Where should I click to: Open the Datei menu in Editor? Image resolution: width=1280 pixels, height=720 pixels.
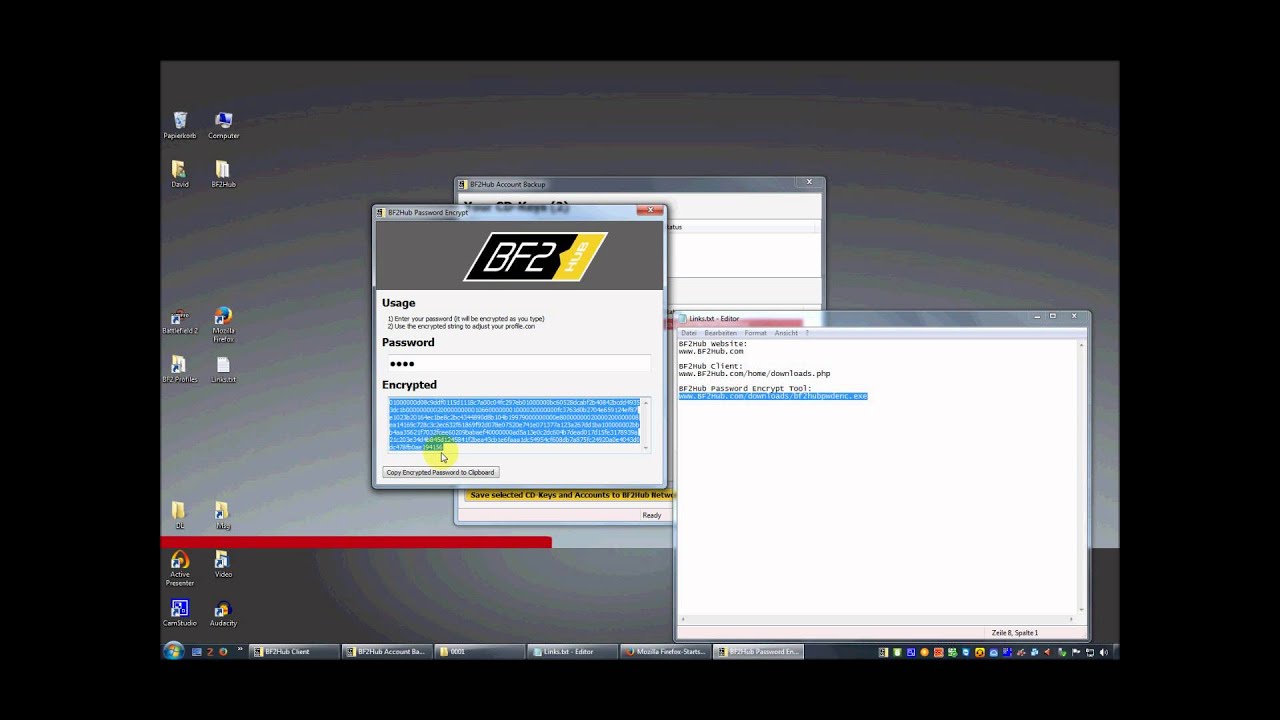tap(689, 333)
